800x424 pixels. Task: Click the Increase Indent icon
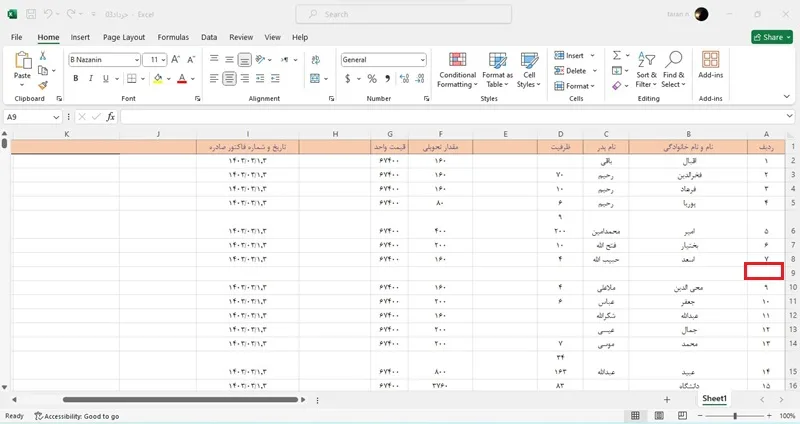276,78
